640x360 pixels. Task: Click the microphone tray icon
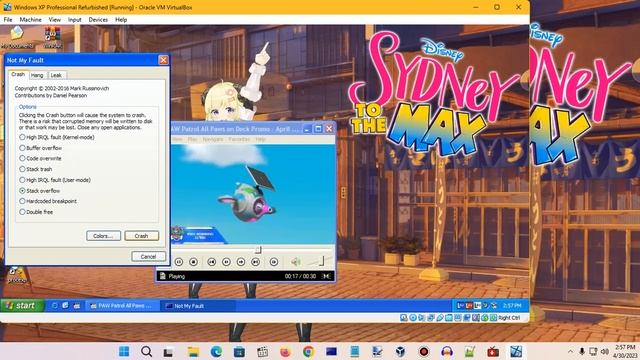[582, 351]
